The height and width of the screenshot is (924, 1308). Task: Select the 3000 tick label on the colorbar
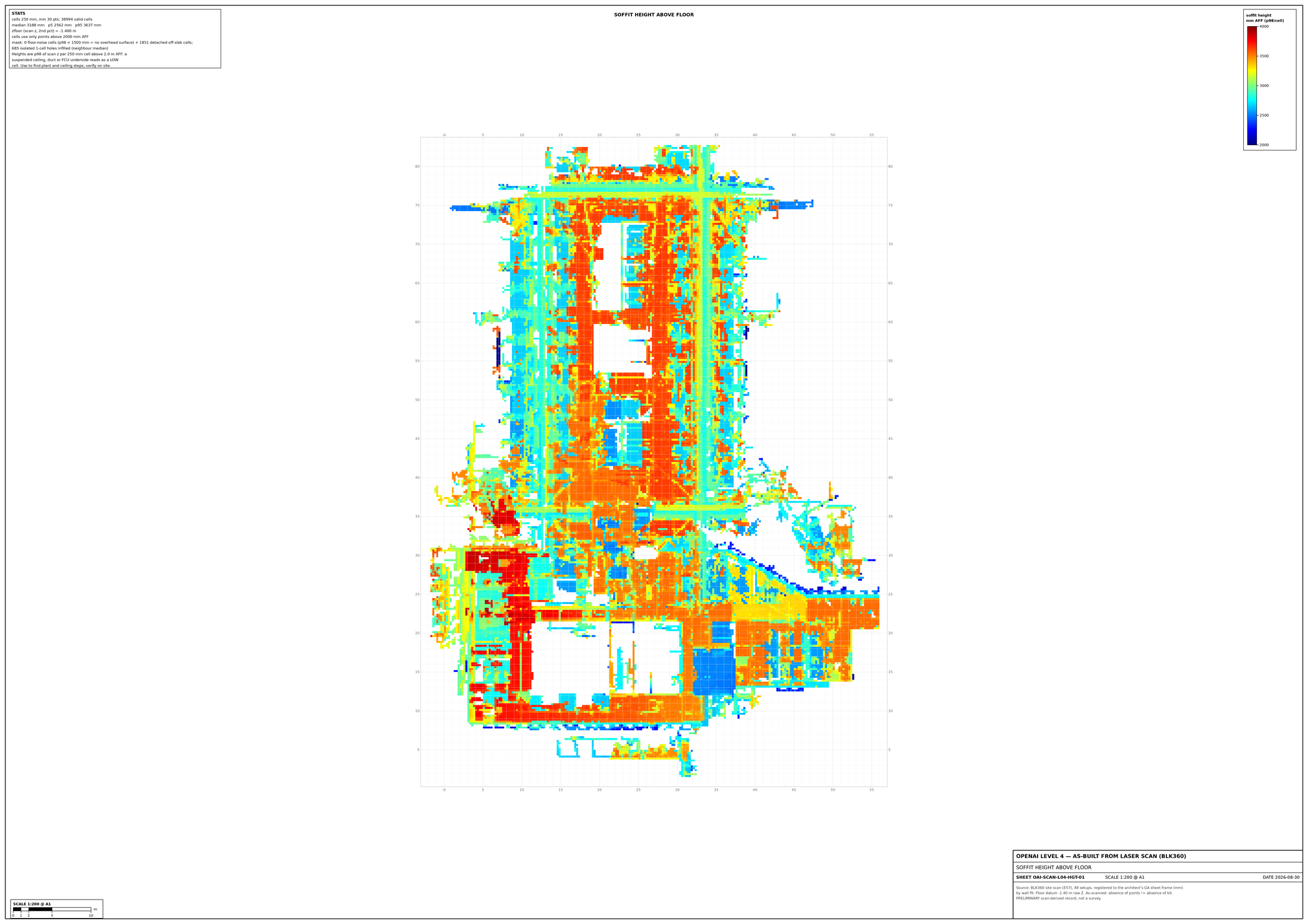click(1264, 86)
